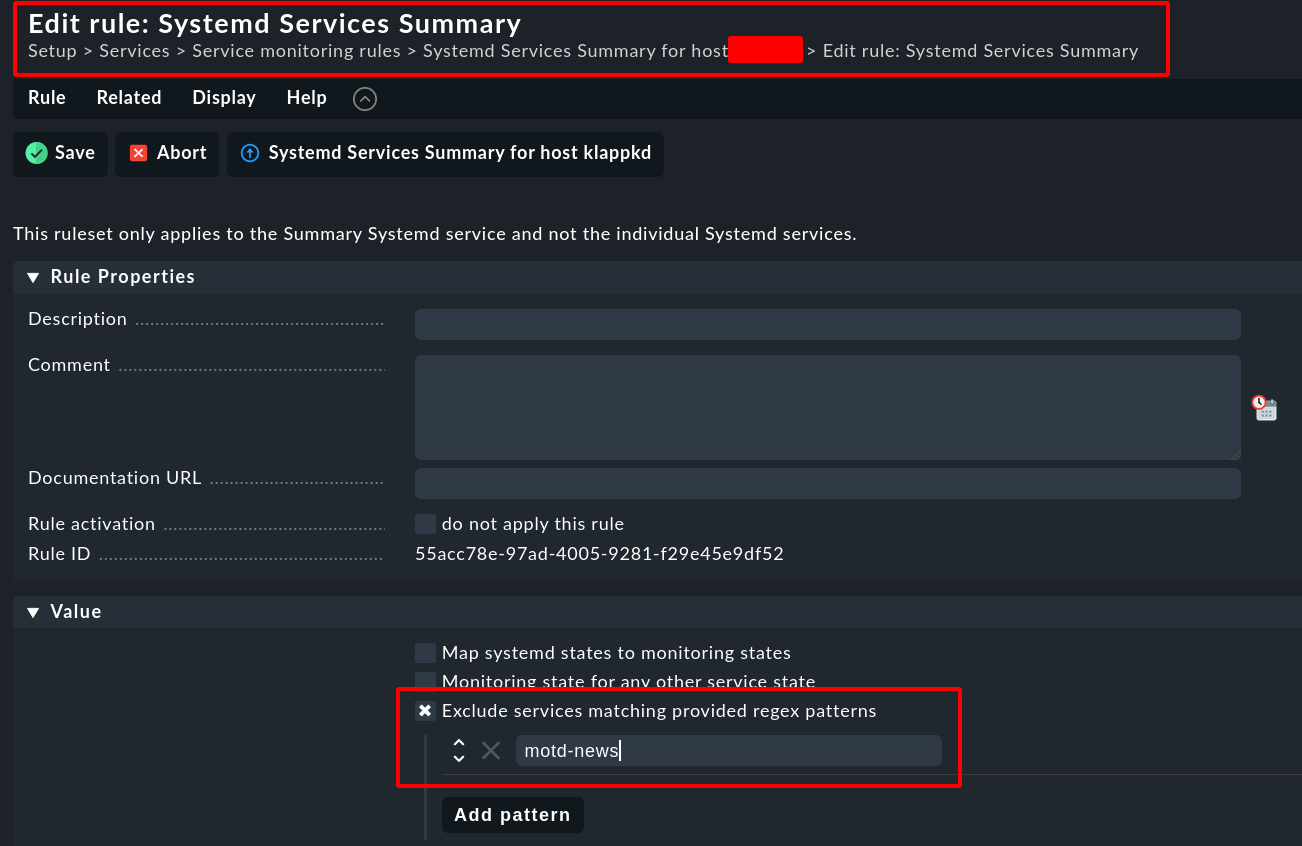
Task: Open the 'Service monitoring rules' breadcrumb link
Action: [296, 51]
